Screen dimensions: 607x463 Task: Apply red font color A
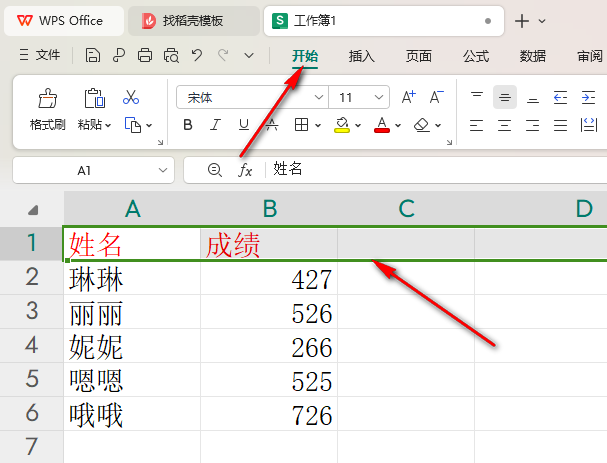[x=382, y=125]
